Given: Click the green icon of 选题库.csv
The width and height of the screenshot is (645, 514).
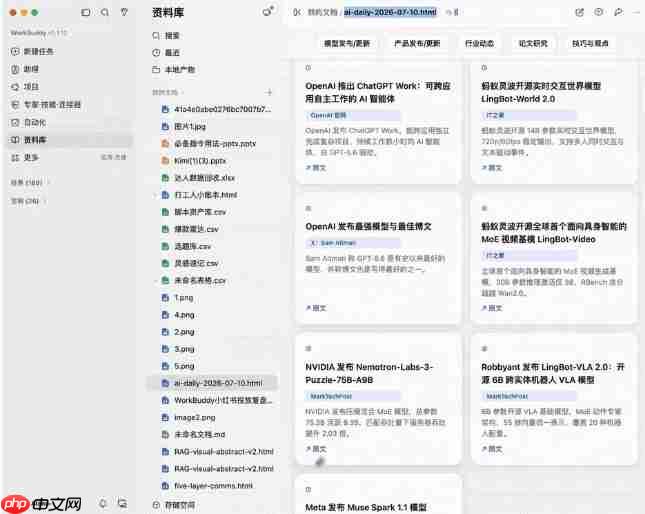Looking at the screenshot, I should pyautogui.click(x=165, y=246).
